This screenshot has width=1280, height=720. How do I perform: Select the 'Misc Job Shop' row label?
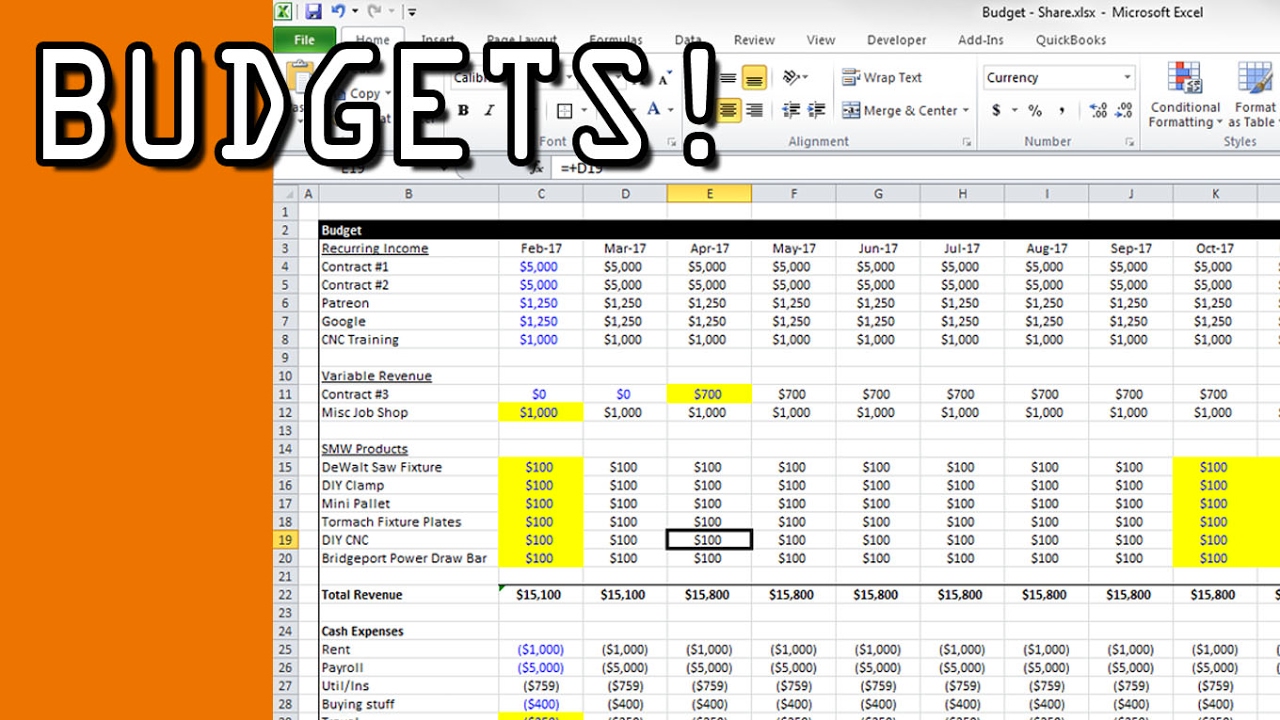point(408,412)
